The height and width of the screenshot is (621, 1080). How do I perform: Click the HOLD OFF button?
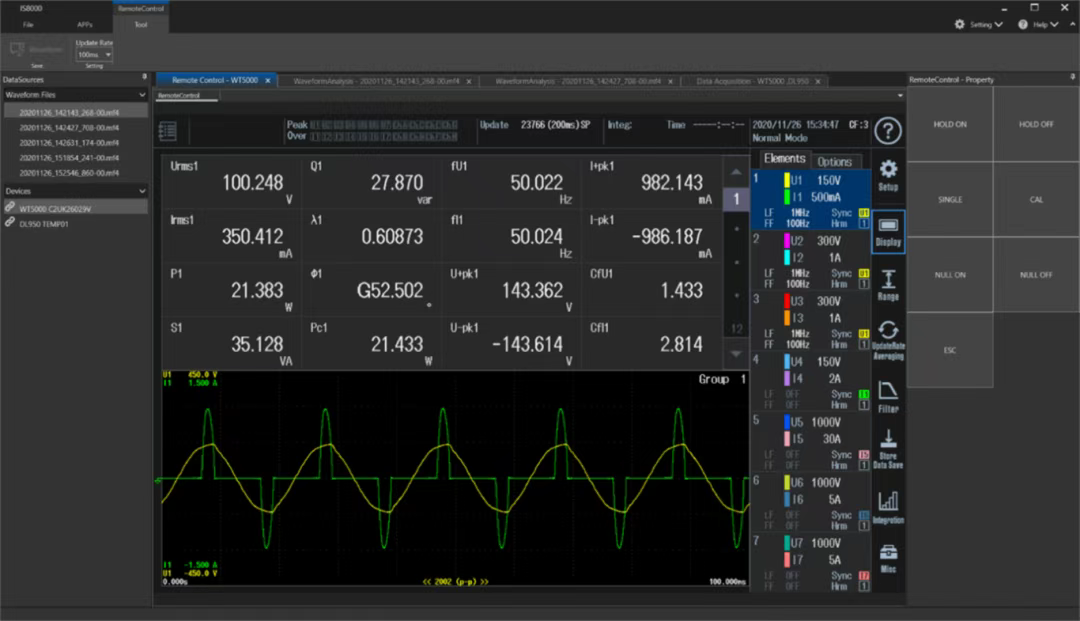[x=1036, y=125]
